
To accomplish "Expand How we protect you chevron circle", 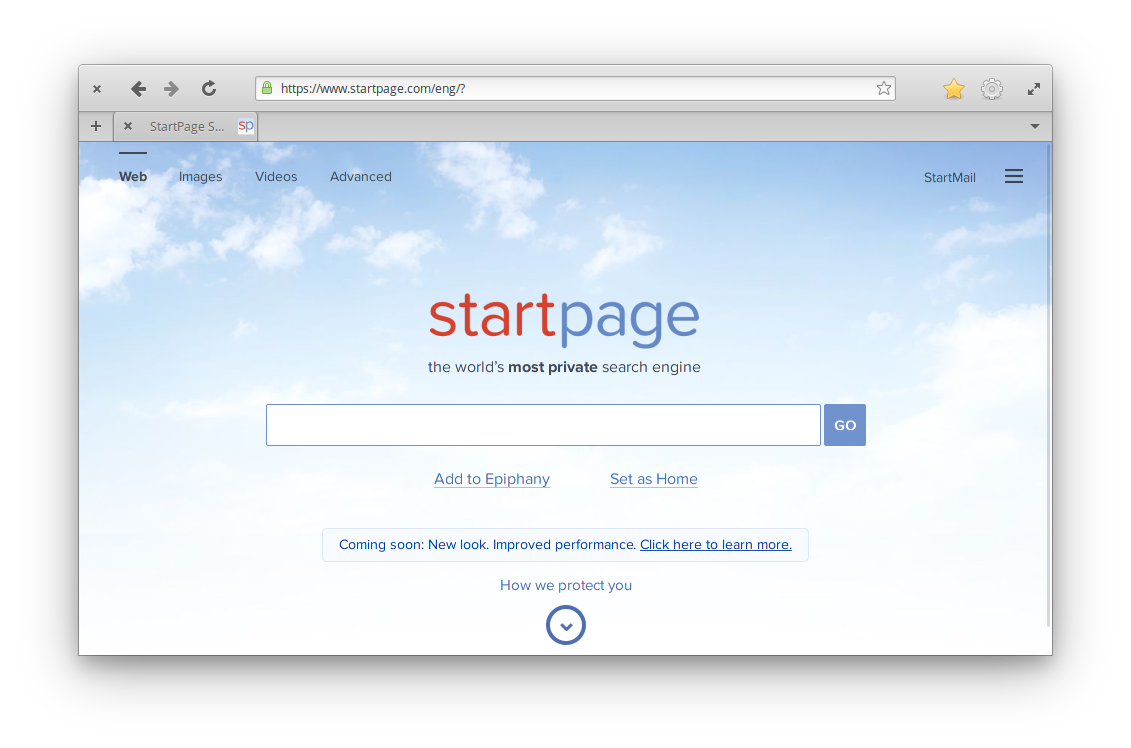I will click(x=566, y=625).
